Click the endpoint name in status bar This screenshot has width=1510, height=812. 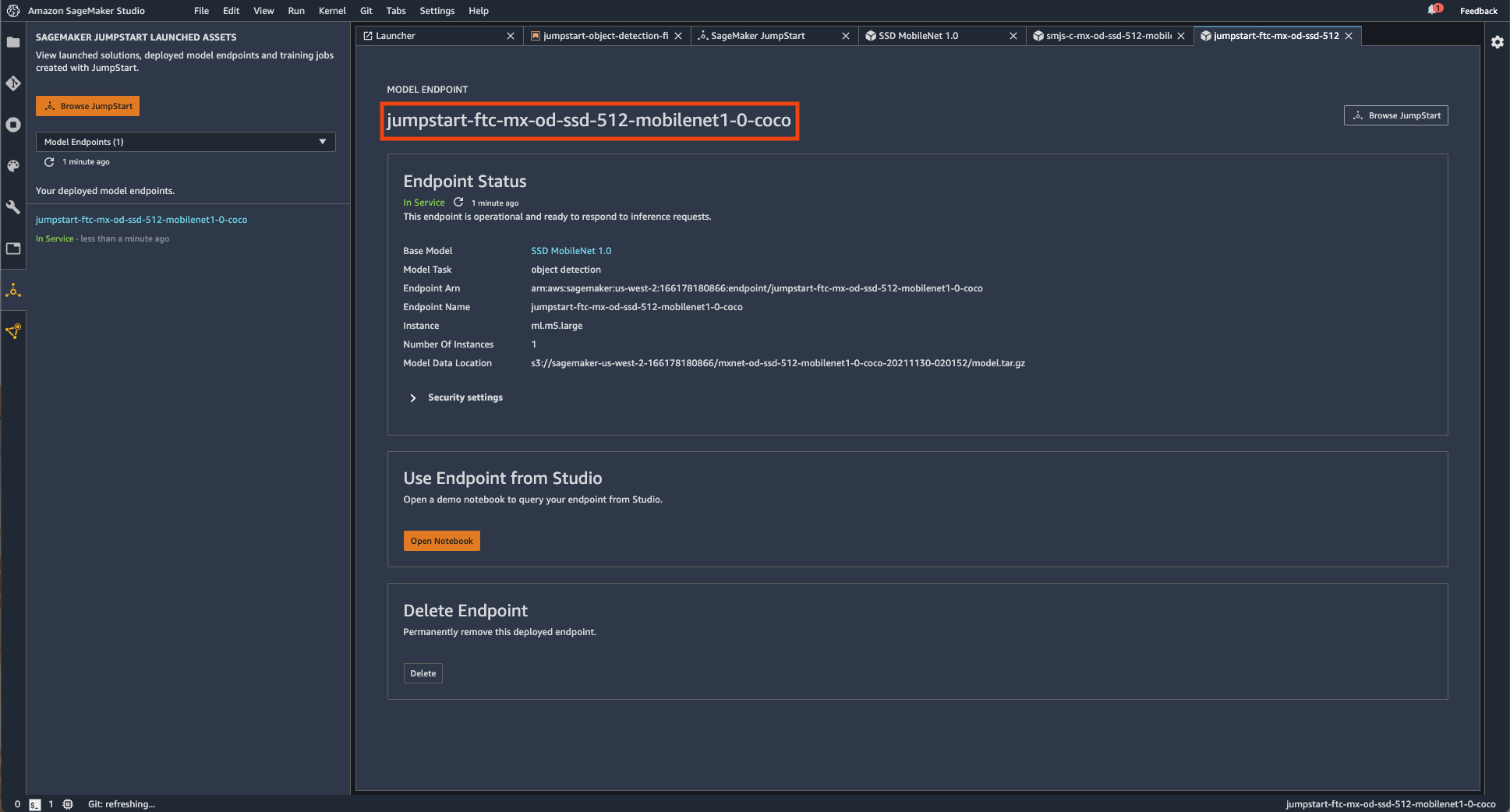click(x=1391, y=804)
